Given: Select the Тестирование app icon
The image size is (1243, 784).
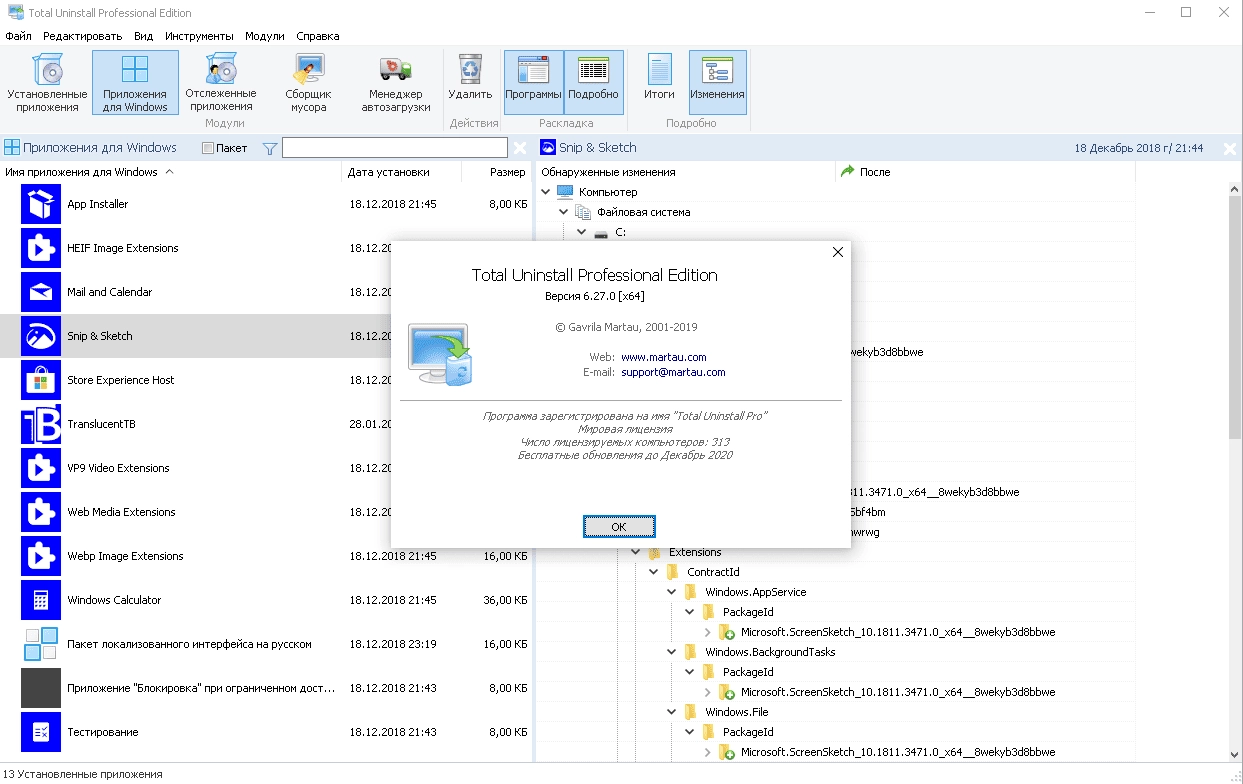Looking at the screenshot, I should click(41, 732).
